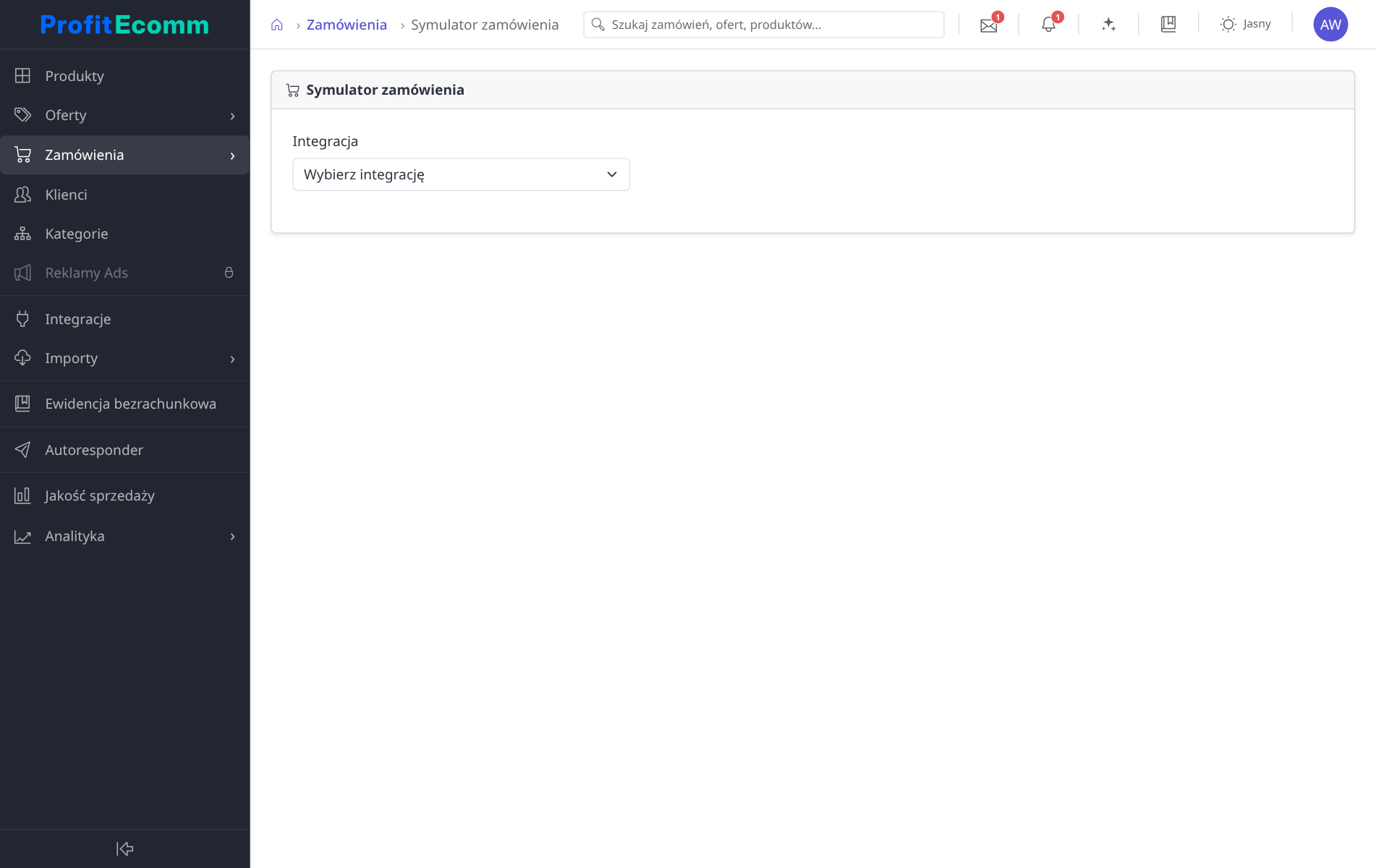Screen dimensions: 1389x868
Task: Open Autoresponder in the sidebar
Action: click(x=124, y=450)
